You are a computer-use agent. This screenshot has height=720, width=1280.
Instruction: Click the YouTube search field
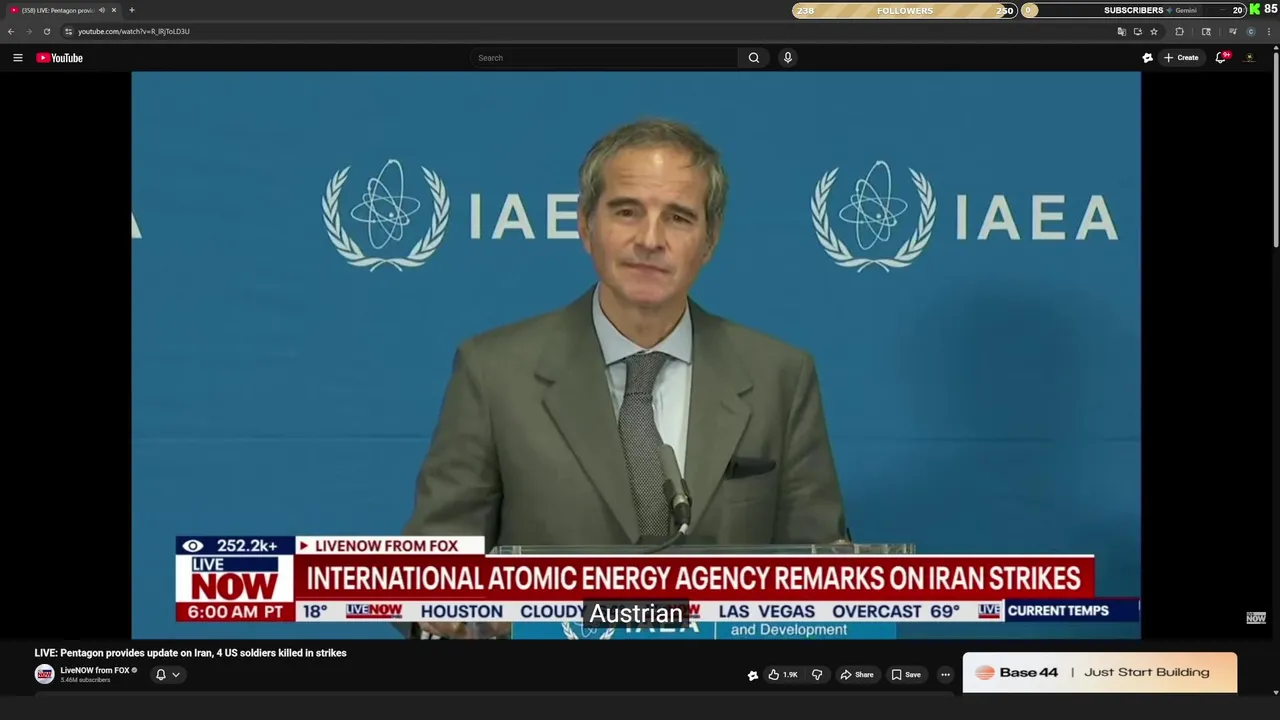pyautogui.click(x=604, y=58)
